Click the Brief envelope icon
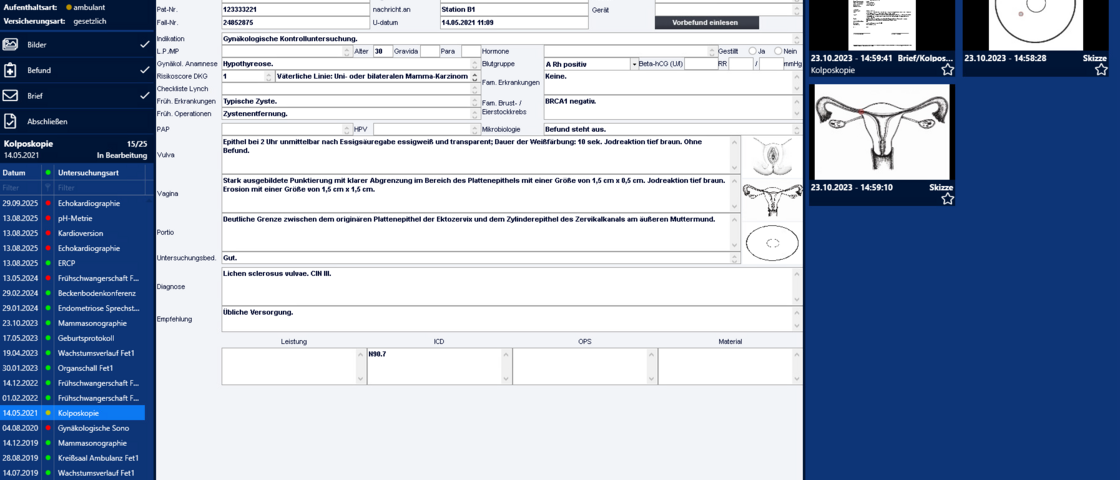 coord(11,96)
